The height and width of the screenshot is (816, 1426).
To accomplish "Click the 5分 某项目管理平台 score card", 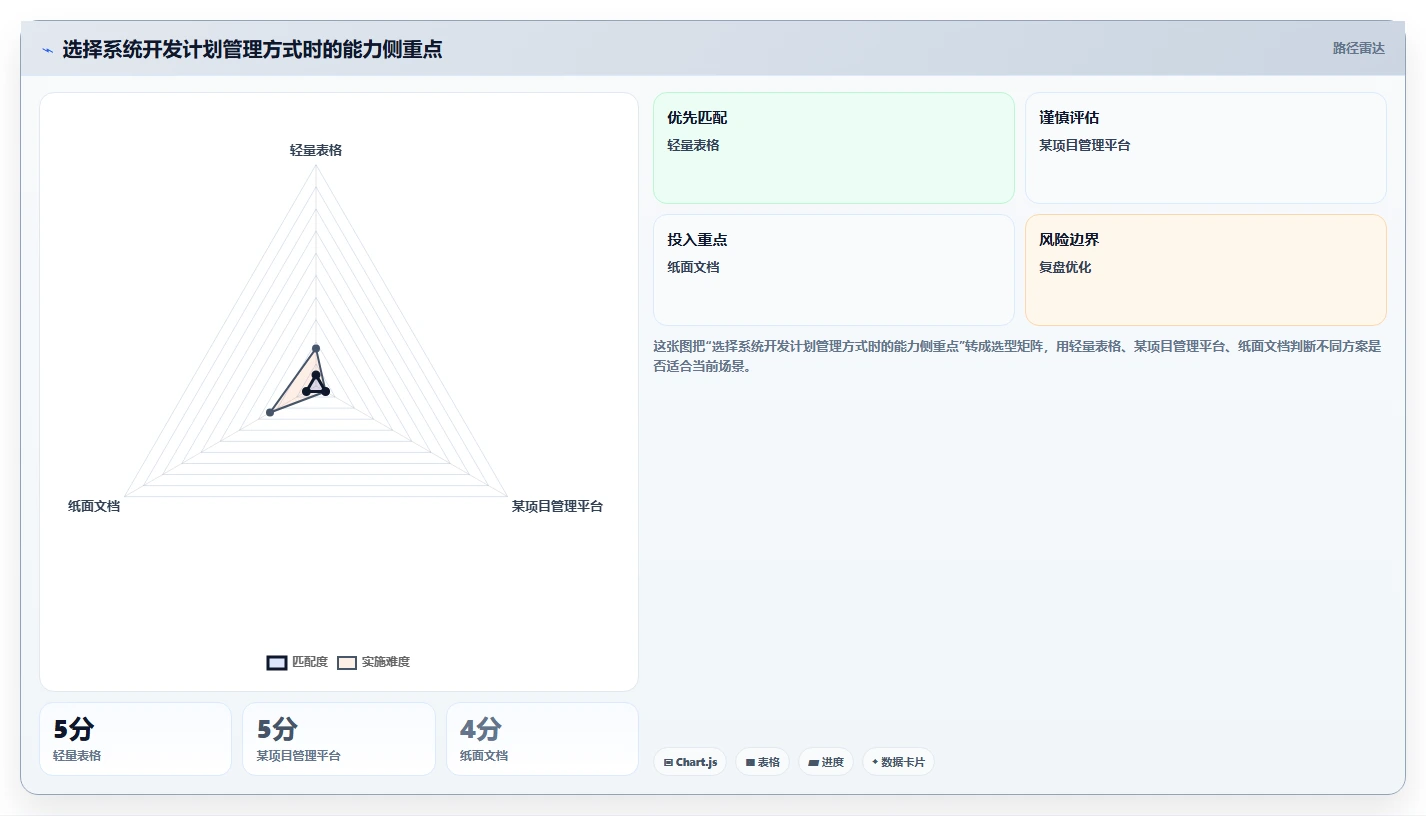I will click(339, 739).
